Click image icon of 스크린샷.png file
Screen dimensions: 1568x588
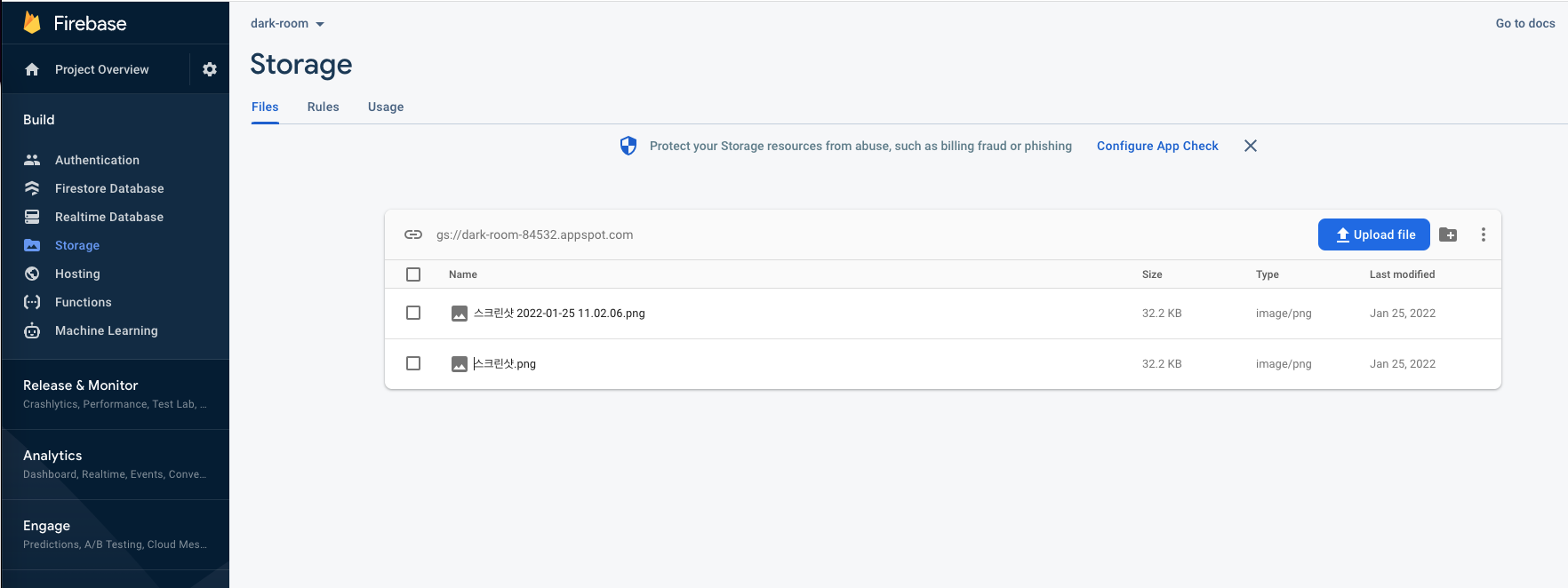pyautogui.click(x=460, y=364)
